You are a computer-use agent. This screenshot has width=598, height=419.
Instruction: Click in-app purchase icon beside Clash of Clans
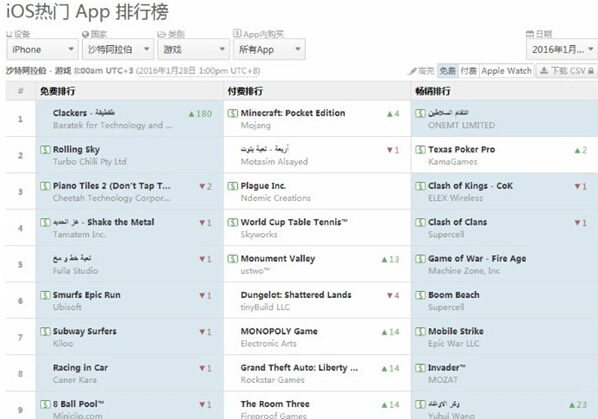coord(420,222)
